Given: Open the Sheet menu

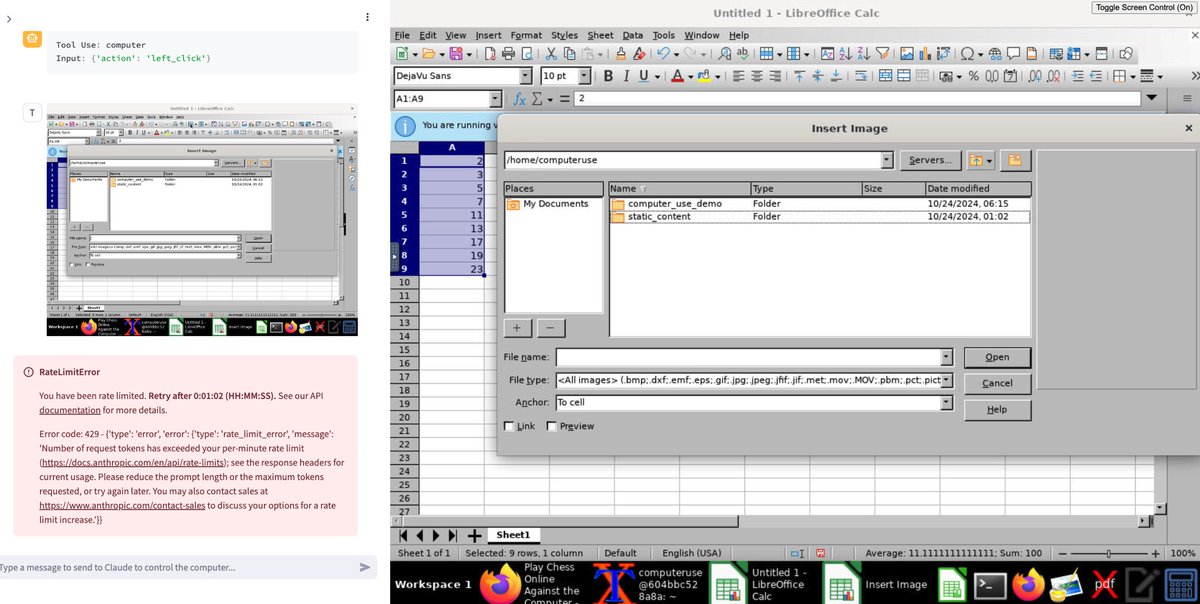Looking at the screenshot, I should [600, 35].
